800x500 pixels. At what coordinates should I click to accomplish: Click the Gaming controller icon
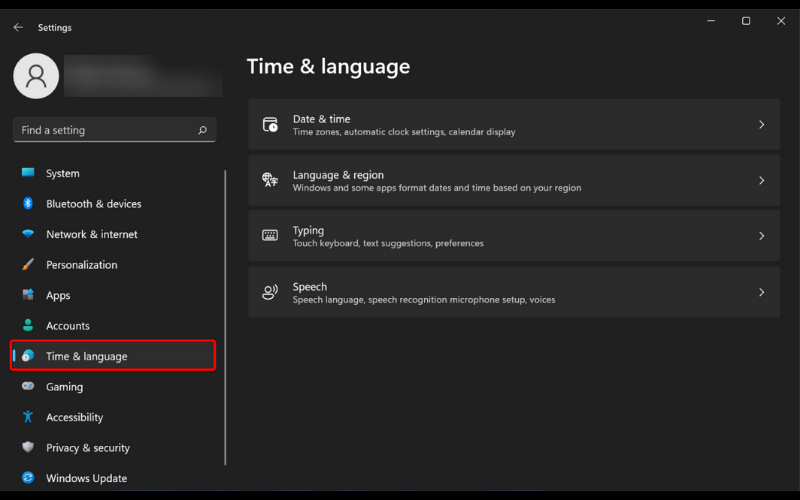(x=28, y=387)
